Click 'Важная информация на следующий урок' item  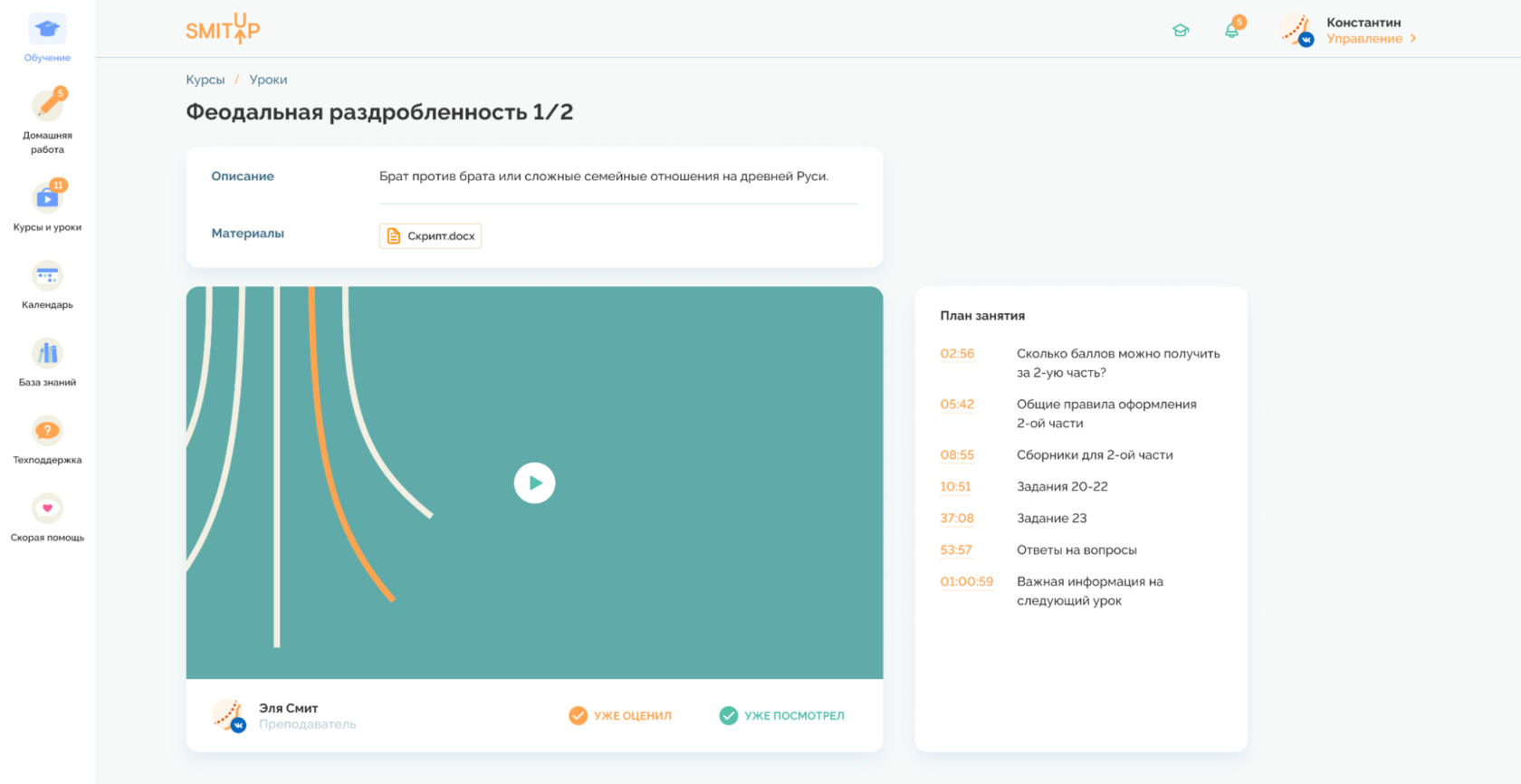pyautogui.click(x=1089, y=591)
